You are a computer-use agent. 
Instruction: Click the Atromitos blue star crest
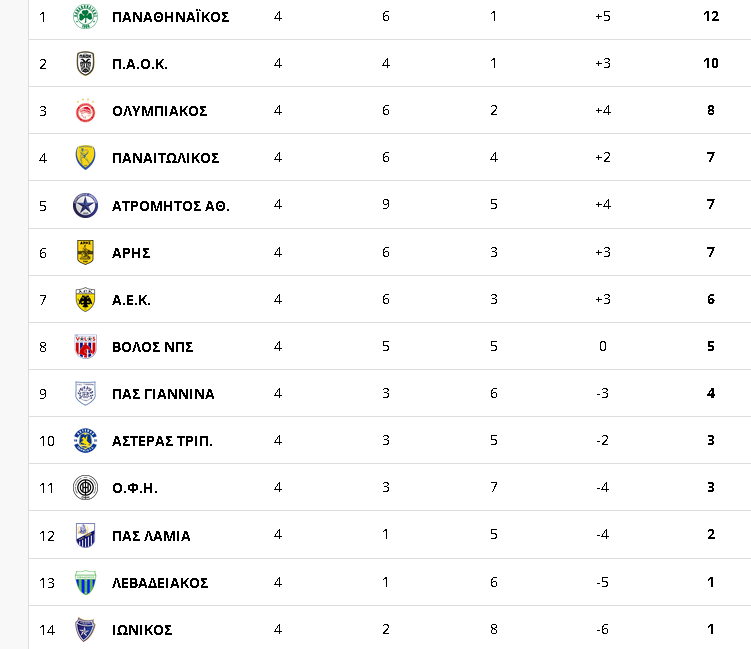pyautogui.click(x=85, y=205)
